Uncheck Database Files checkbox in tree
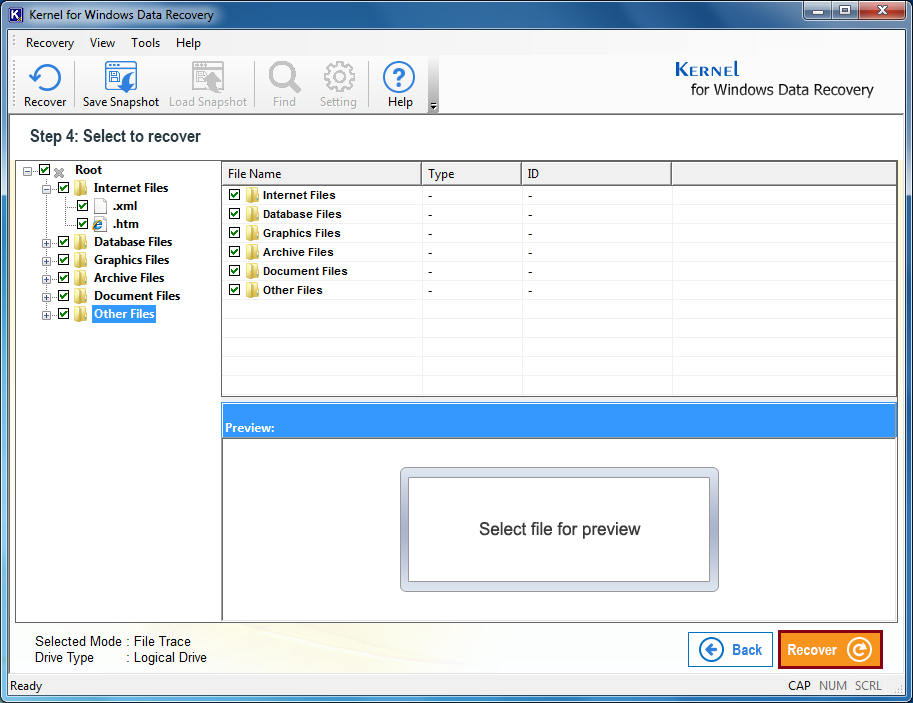This screenshot has width=913, height=703. (x=63, y=242)
